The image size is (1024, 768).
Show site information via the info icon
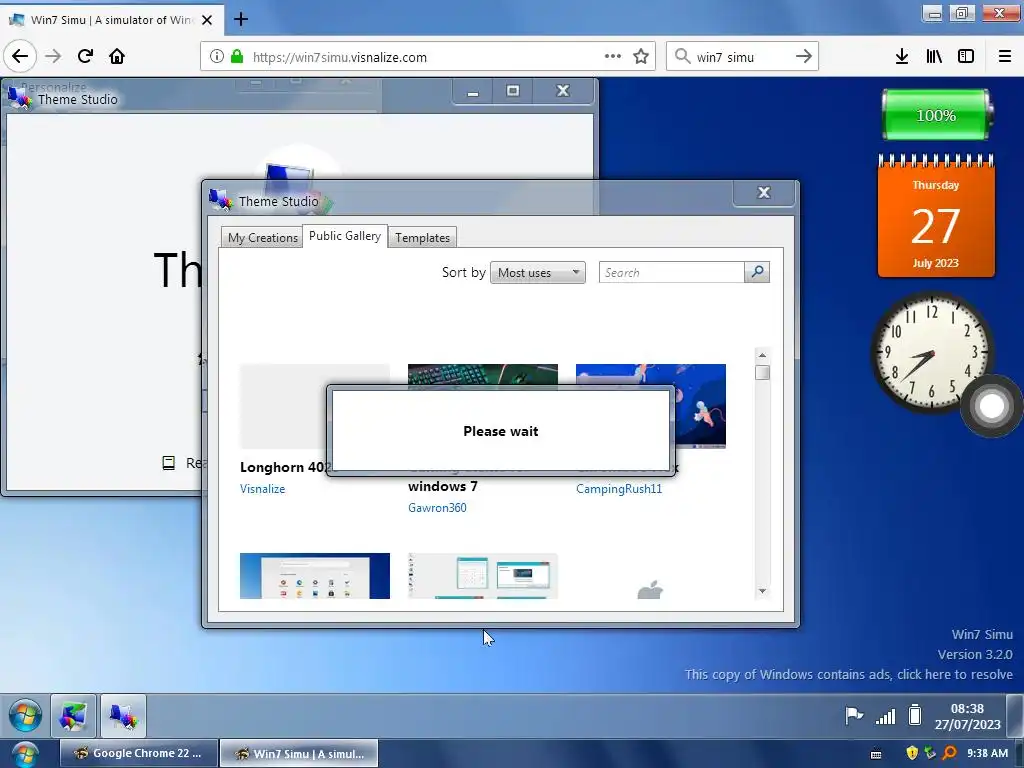tap(217, 56)
